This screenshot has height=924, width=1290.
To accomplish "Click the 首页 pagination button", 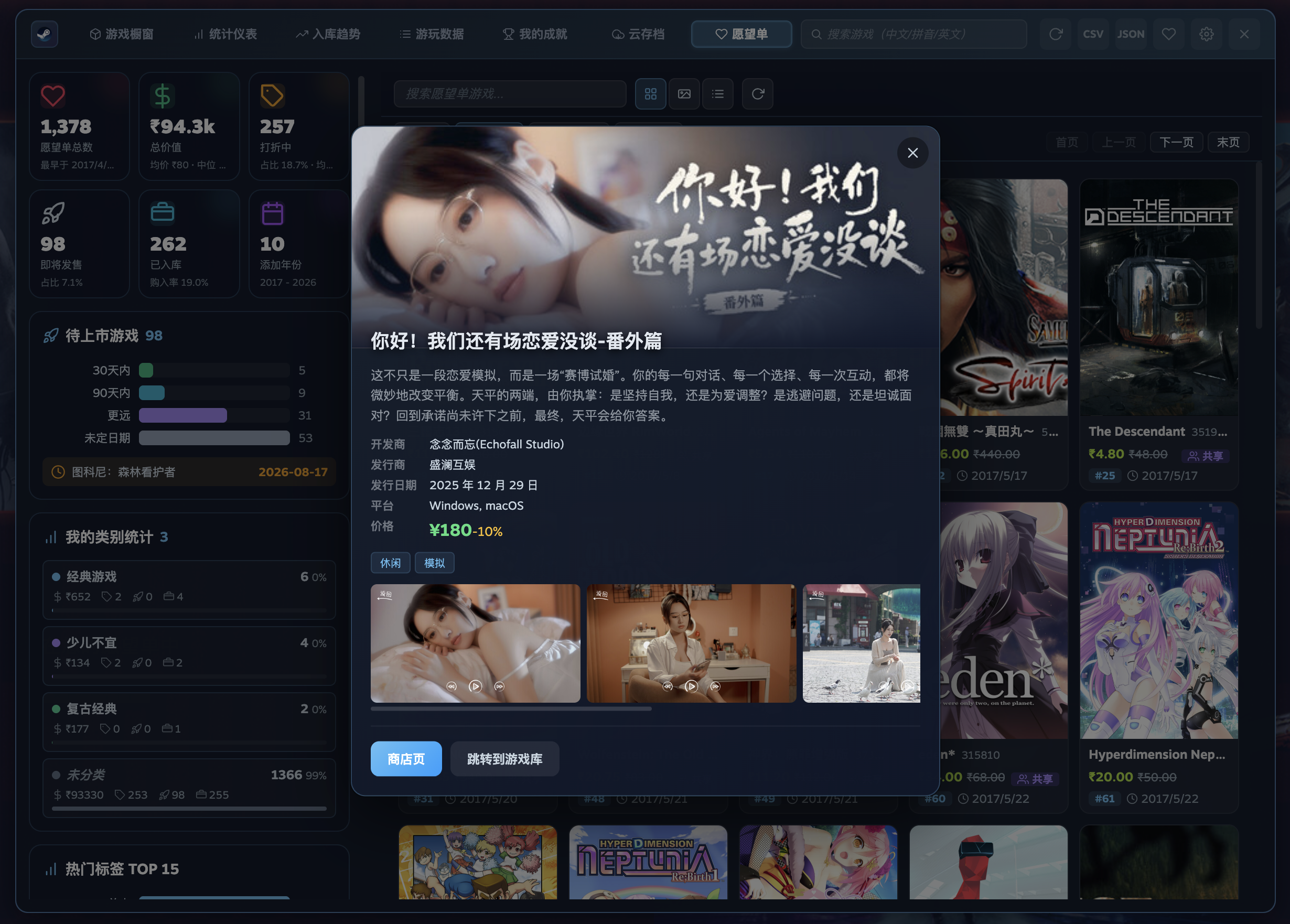I will tap(1067, 142).
